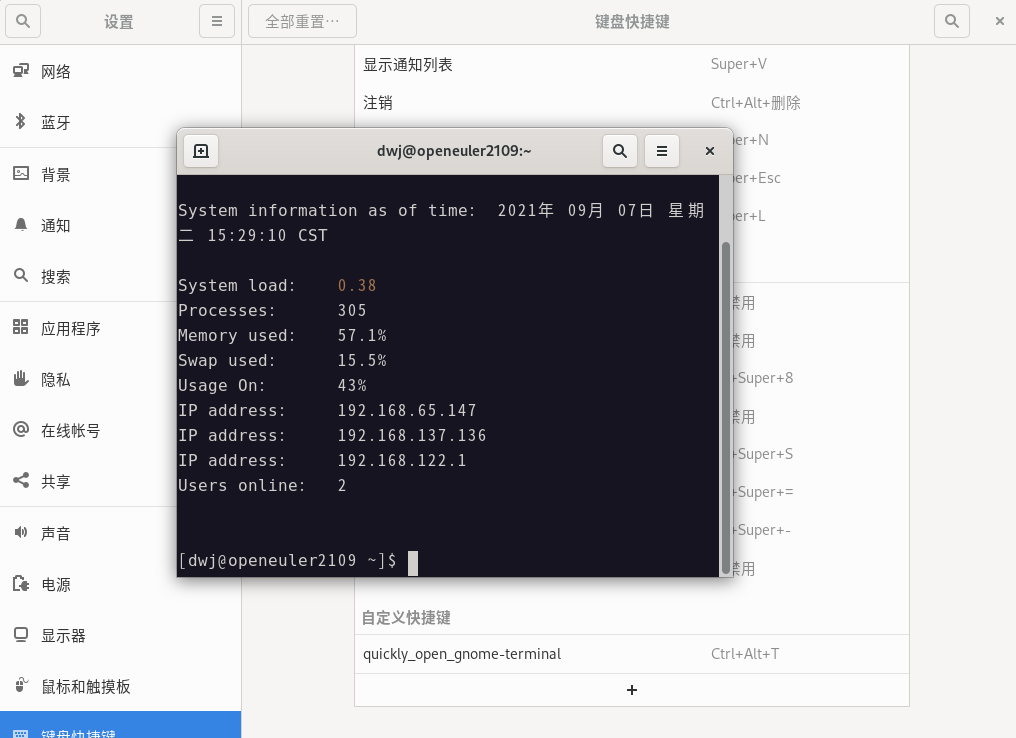Select the Applications sidebar entry

tap(70, 328)
